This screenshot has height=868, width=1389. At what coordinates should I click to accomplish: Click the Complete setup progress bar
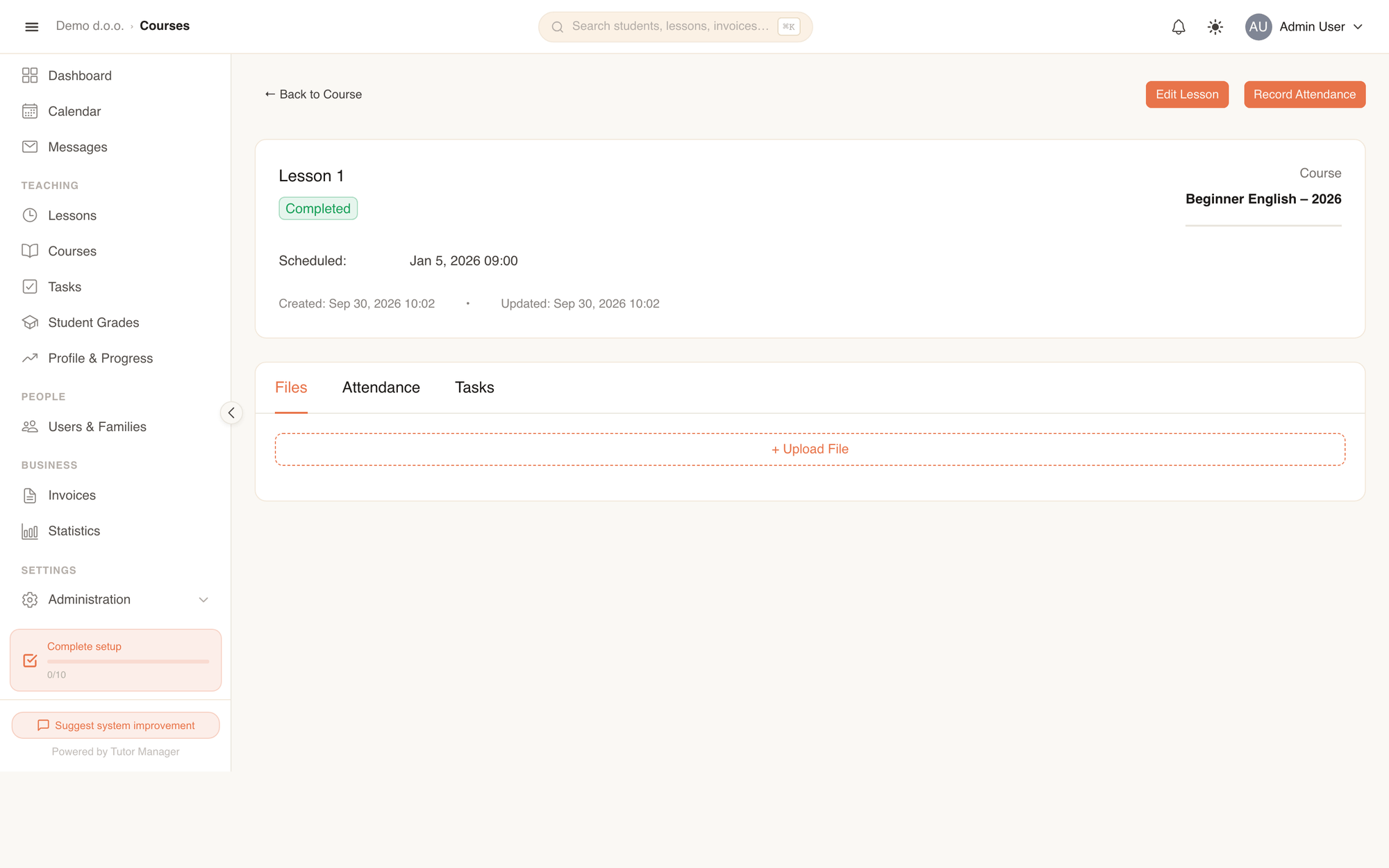tap(128, 662)
